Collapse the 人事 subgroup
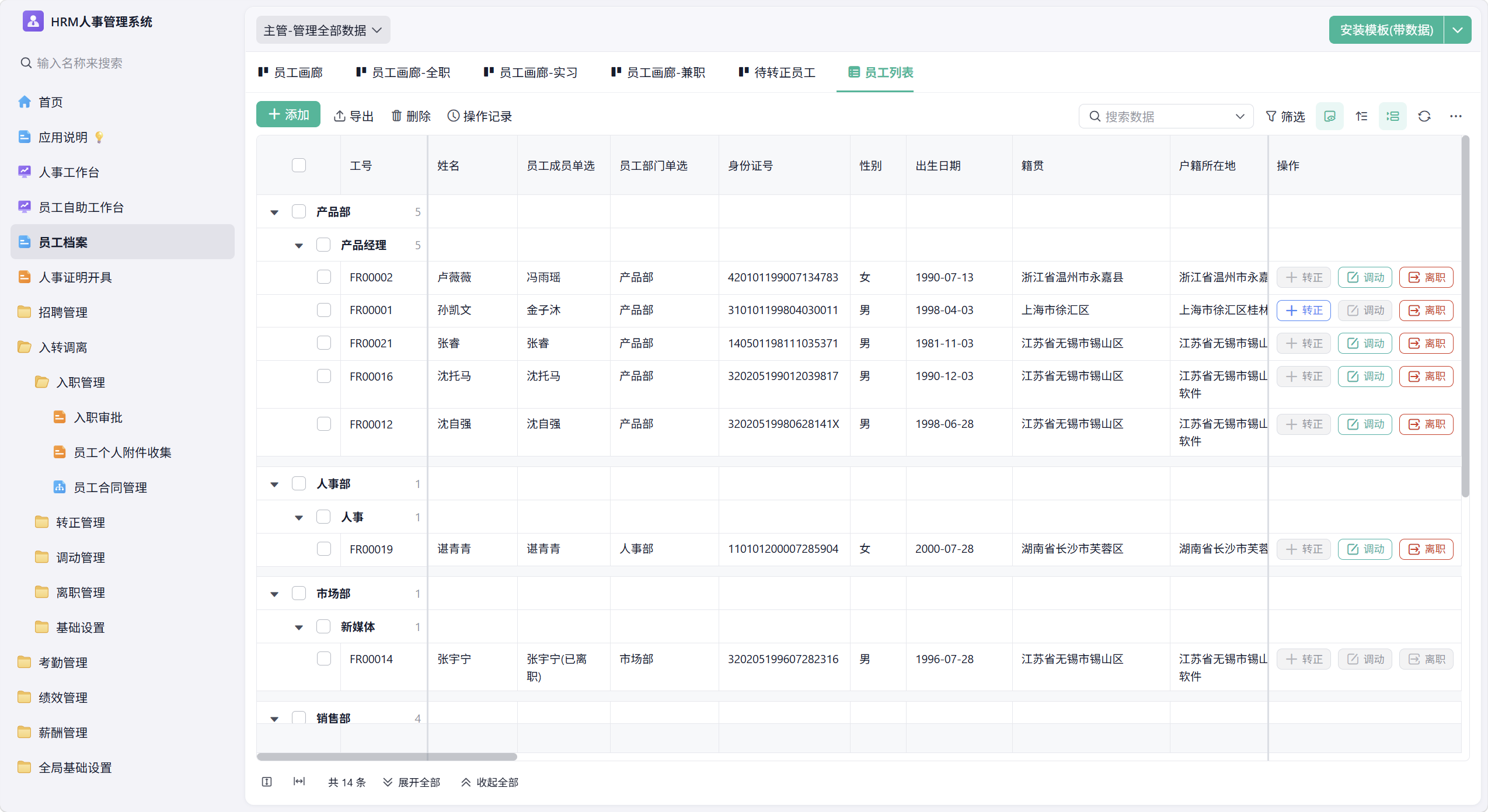This screenshot has width=1488, height=812. point(299,518)
